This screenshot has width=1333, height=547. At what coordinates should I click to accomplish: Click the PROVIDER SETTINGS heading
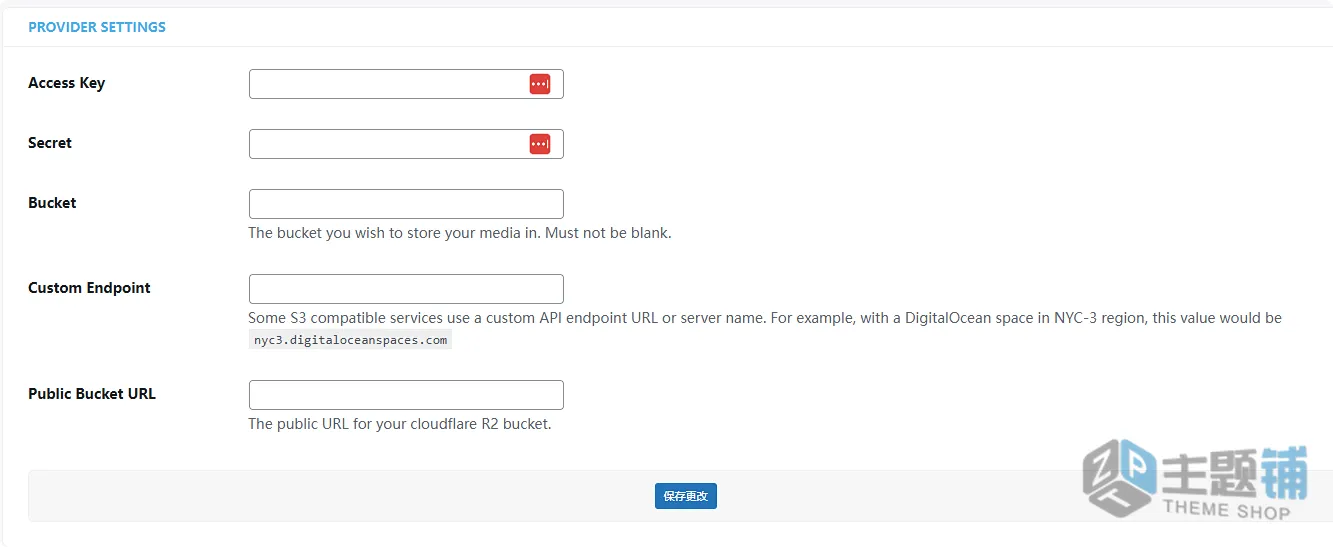click(97, 27)
